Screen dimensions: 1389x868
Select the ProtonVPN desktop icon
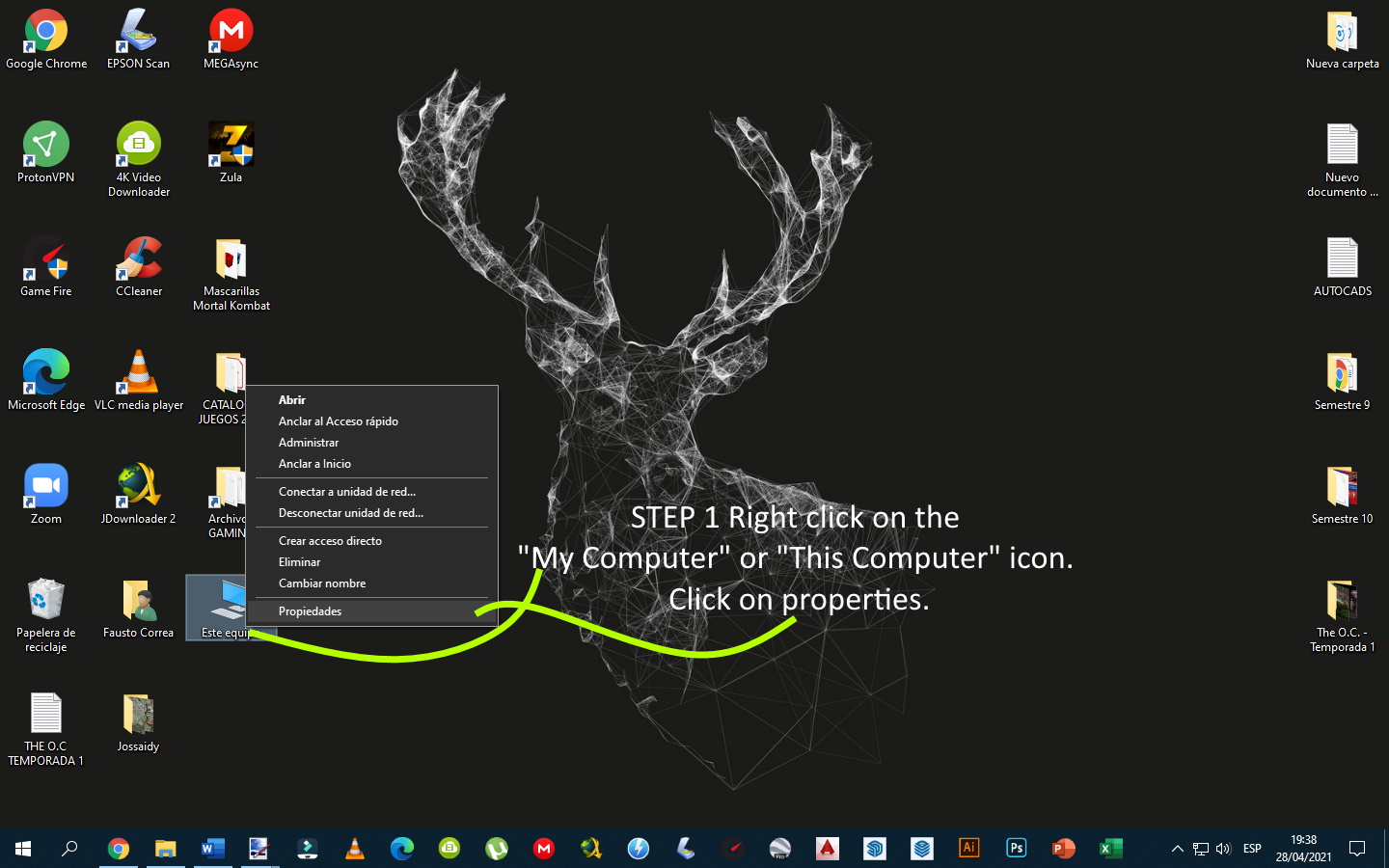[x=46, y=152]
